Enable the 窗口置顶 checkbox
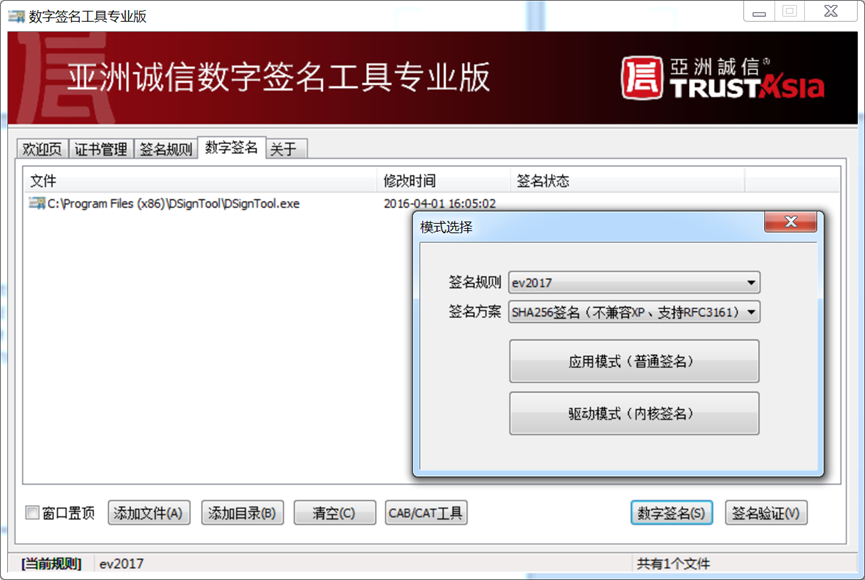 33,513
